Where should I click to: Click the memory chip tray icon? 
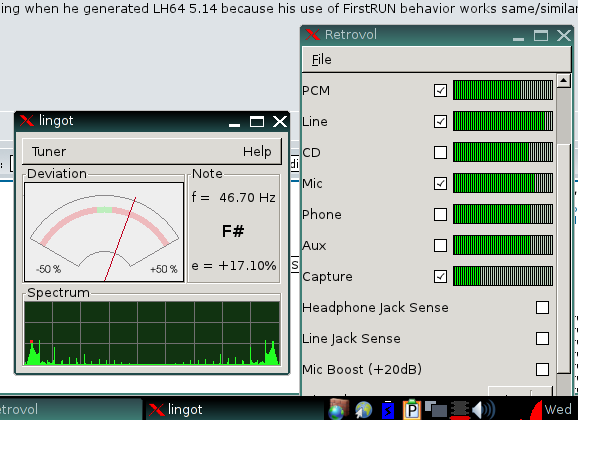460,409
